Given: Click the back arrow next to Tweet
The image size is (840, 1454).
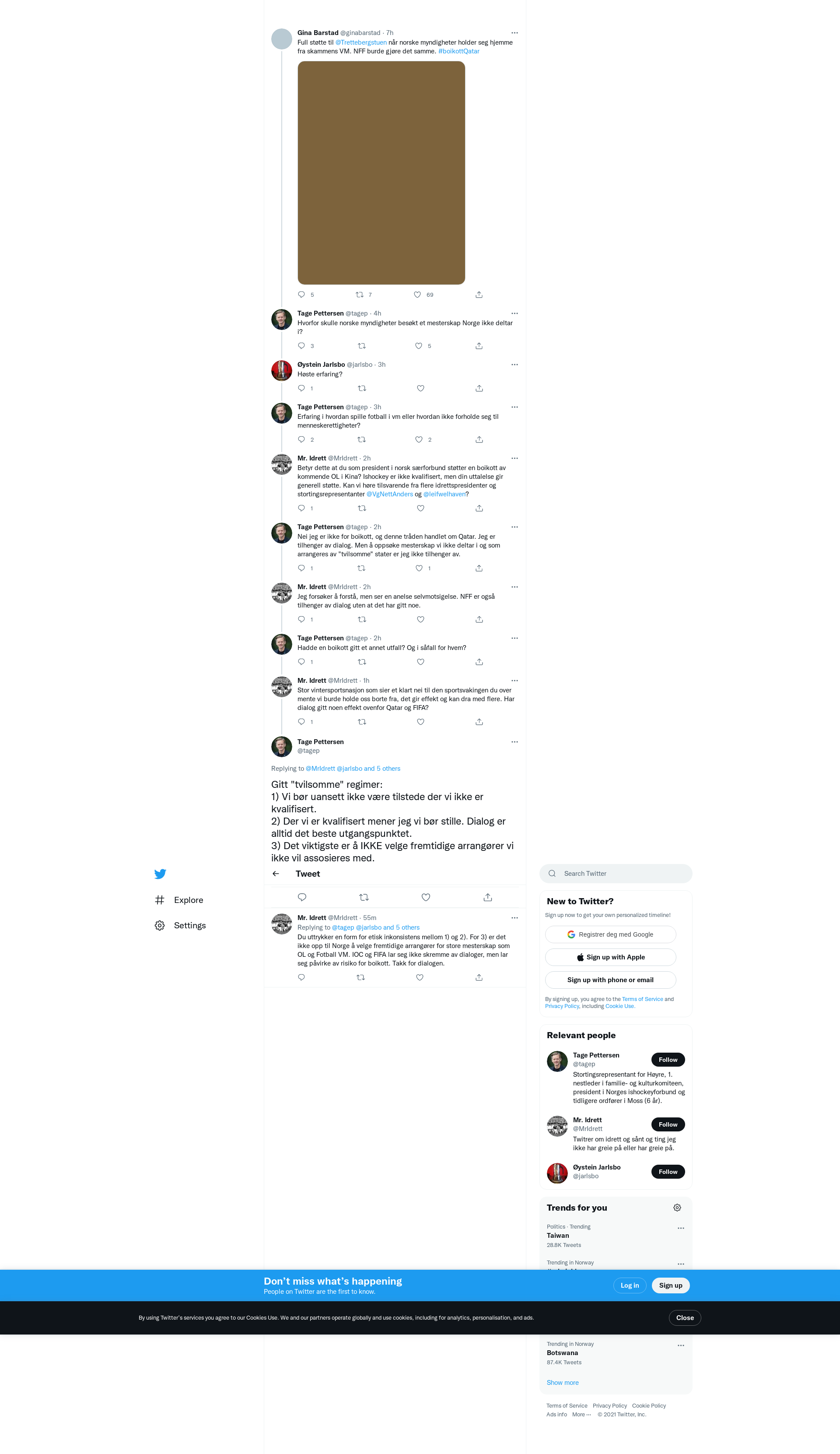Looking at the screenshot, I should [x=276, y=874].
